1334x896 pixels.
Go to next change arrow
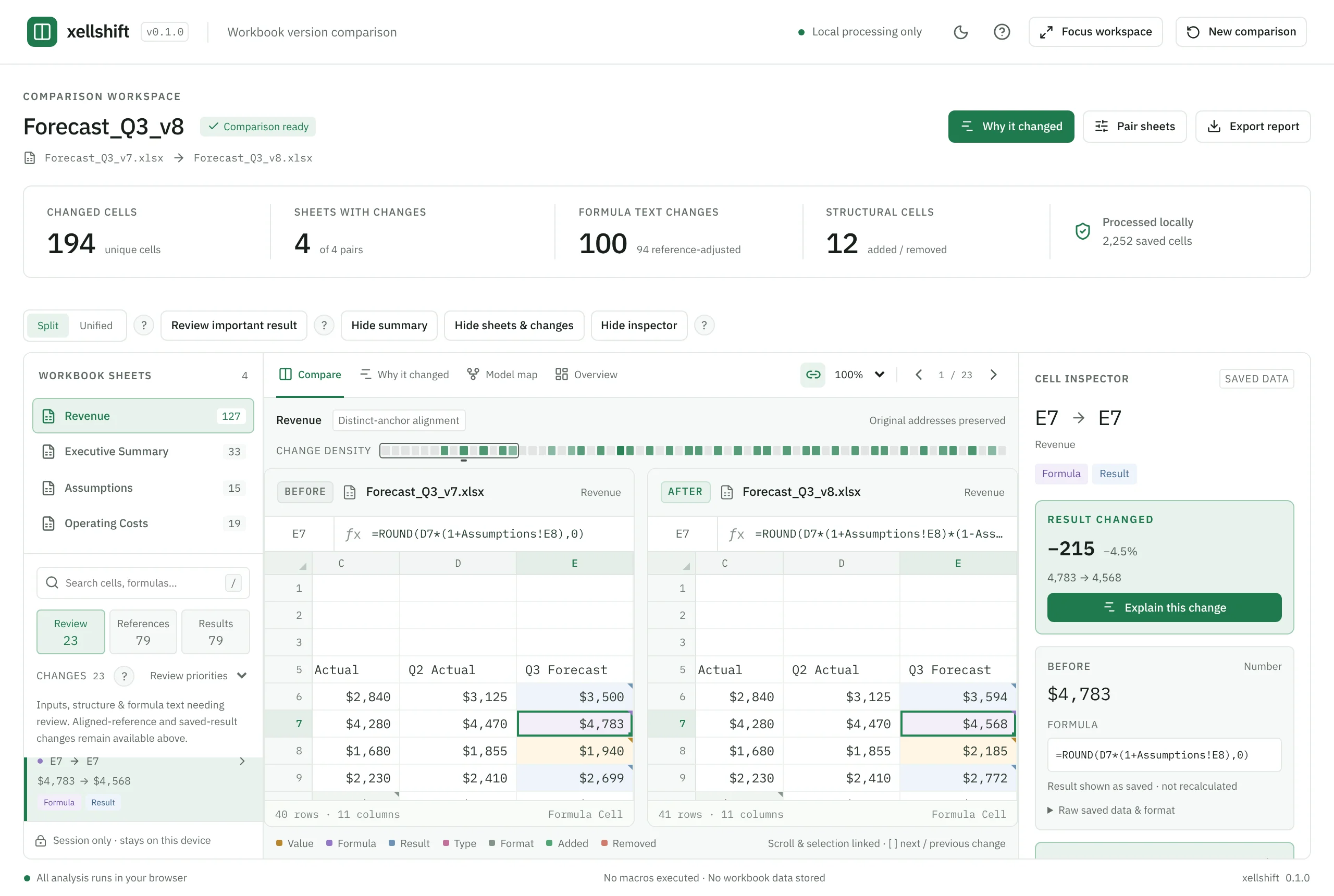click(993, 375)
